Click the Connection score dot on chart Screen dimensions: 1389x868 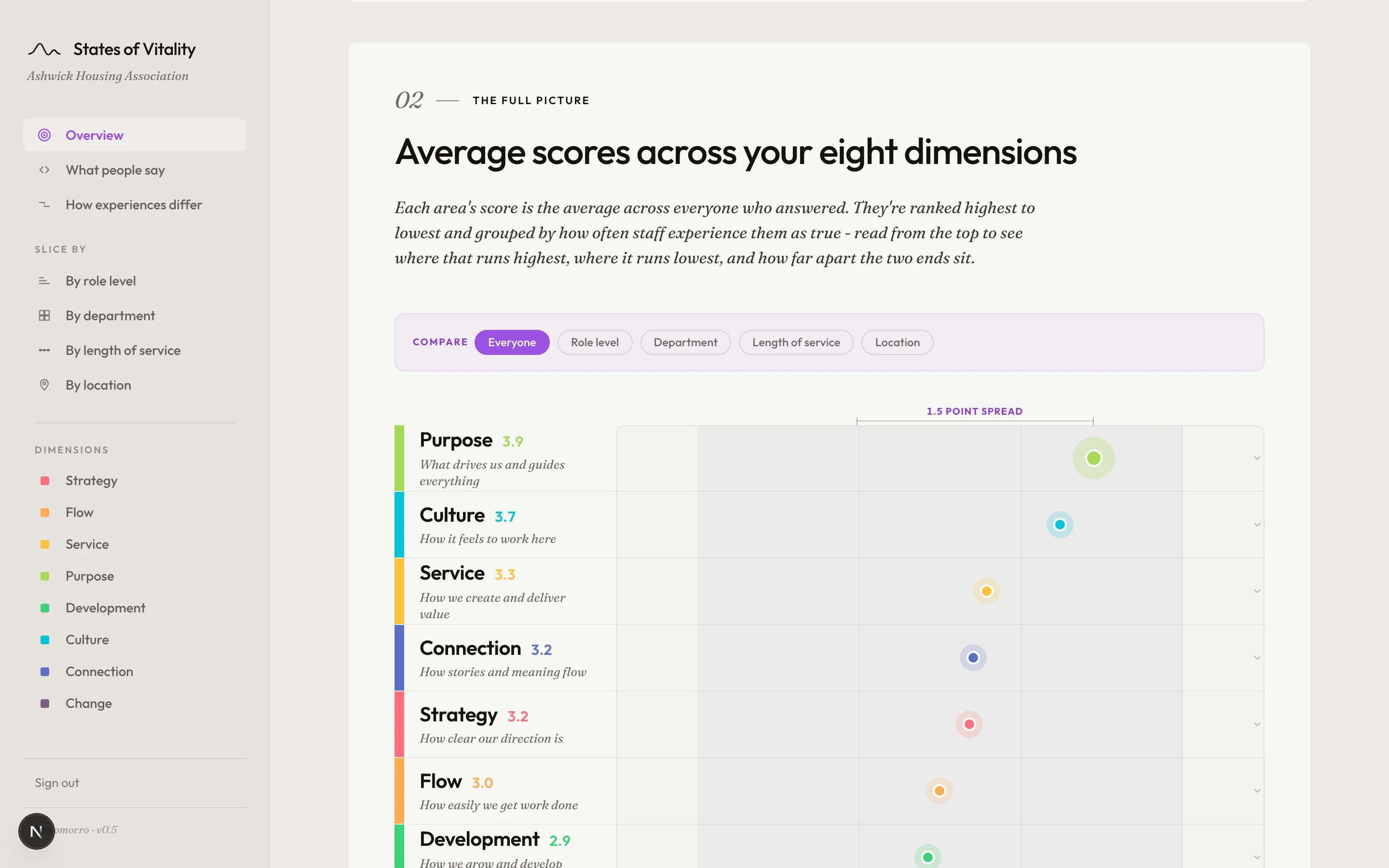click(x=973, y=658)
